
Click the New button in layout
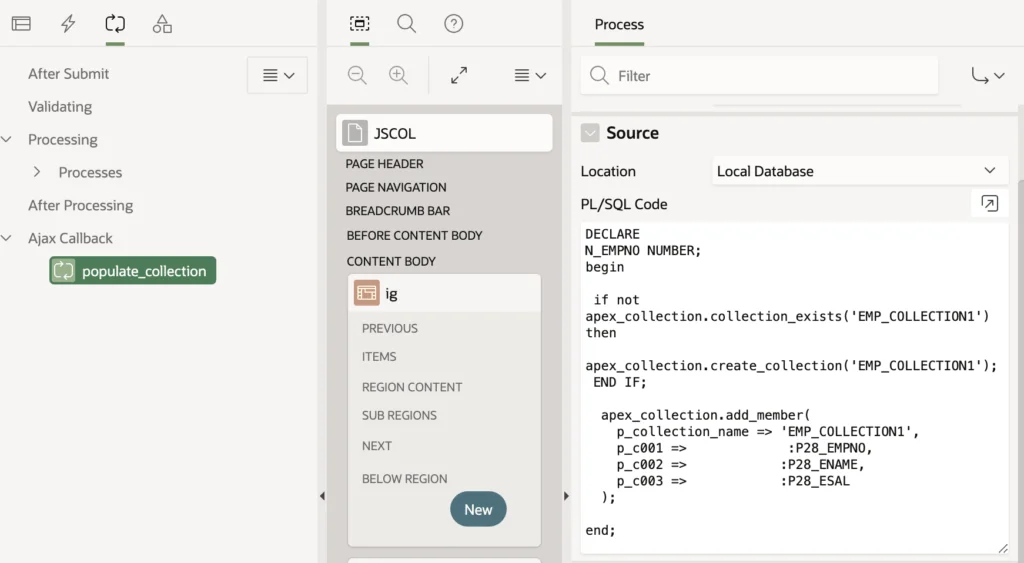[478, 509]
